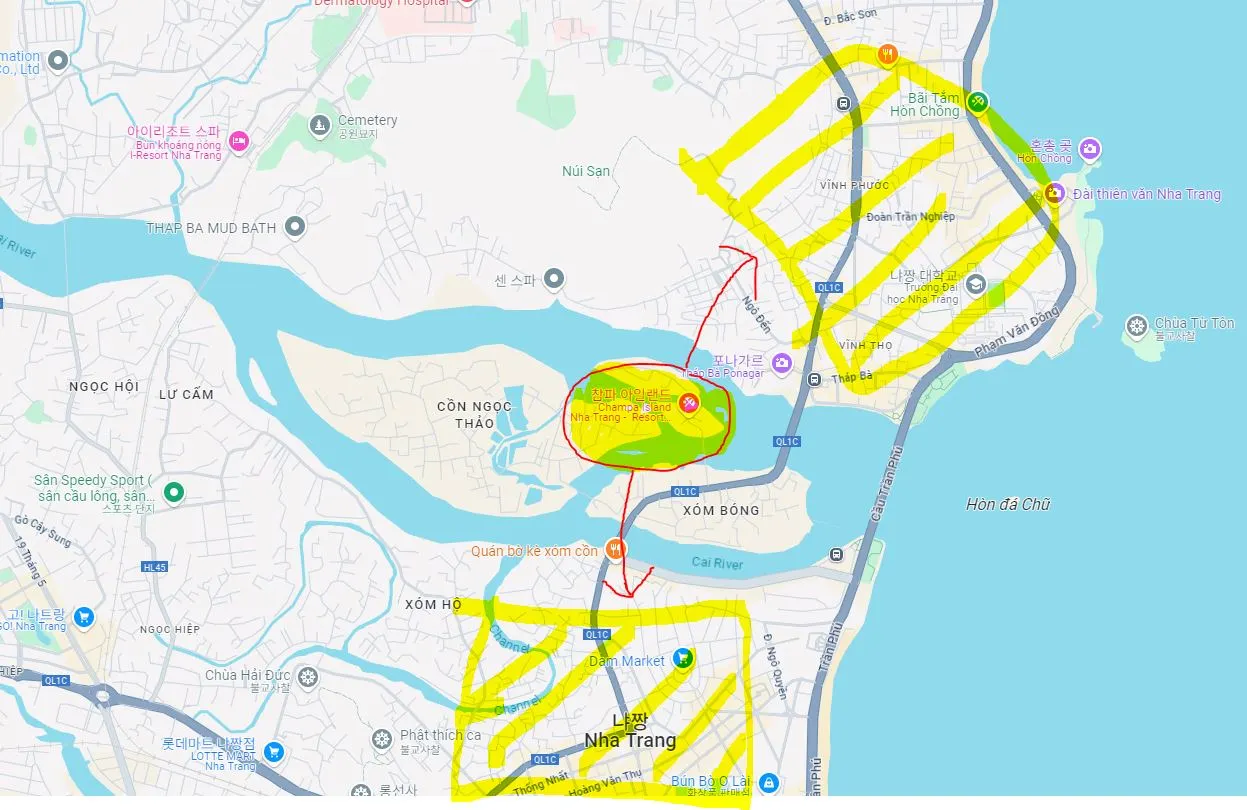Open the Bãi Tắm Hòn Chồng green marker
Viewport: 1247px width, 810px height.
(x=978, y=100)
